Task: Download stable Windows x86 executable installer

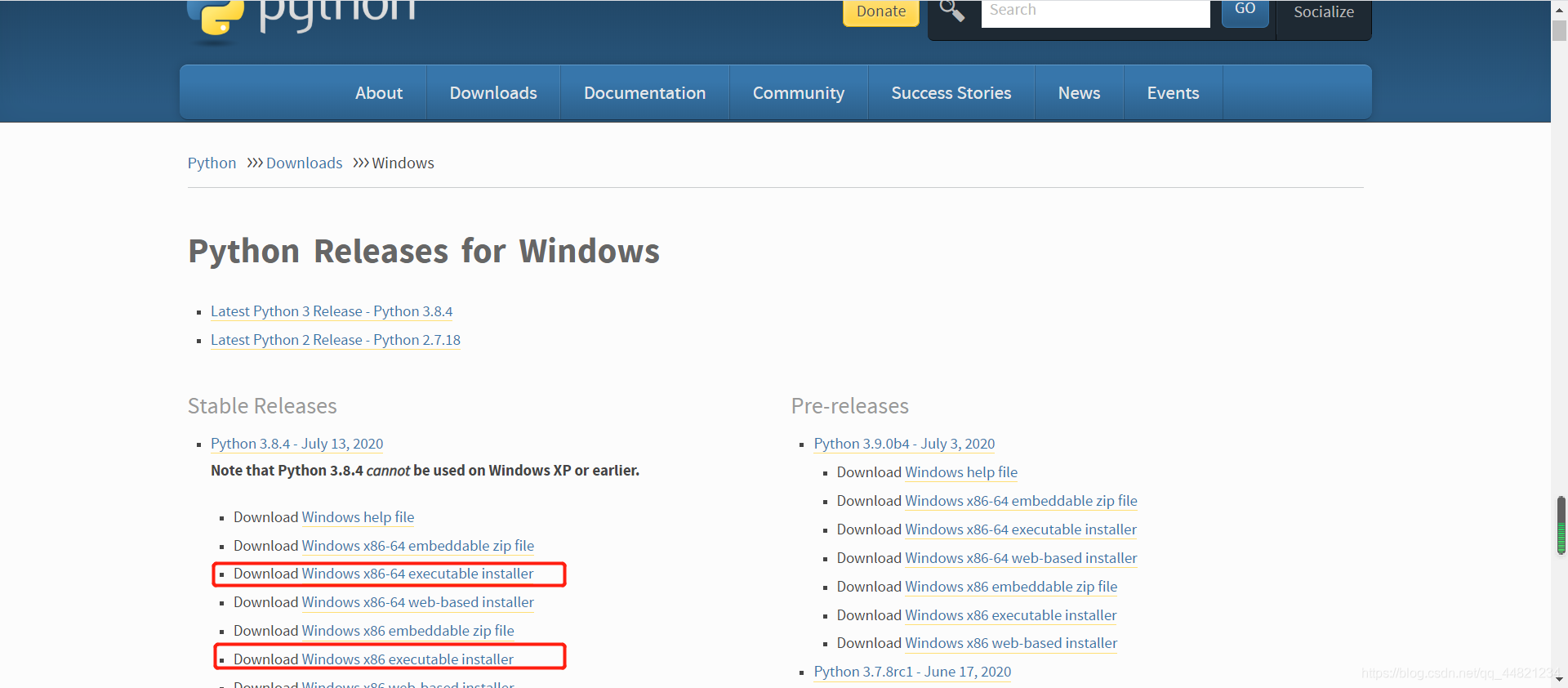Action: pyautogui.click(x=408, y=659)
